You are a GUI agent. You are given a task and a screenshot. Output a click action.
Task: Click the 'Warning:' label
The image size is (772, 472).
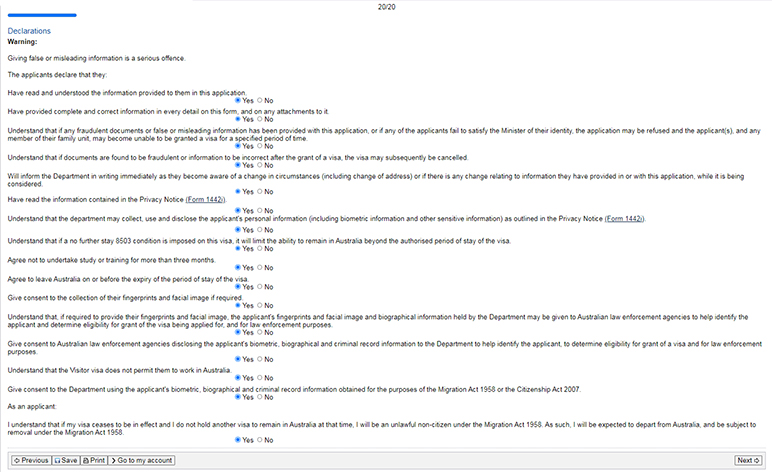[x=22, y=42]
